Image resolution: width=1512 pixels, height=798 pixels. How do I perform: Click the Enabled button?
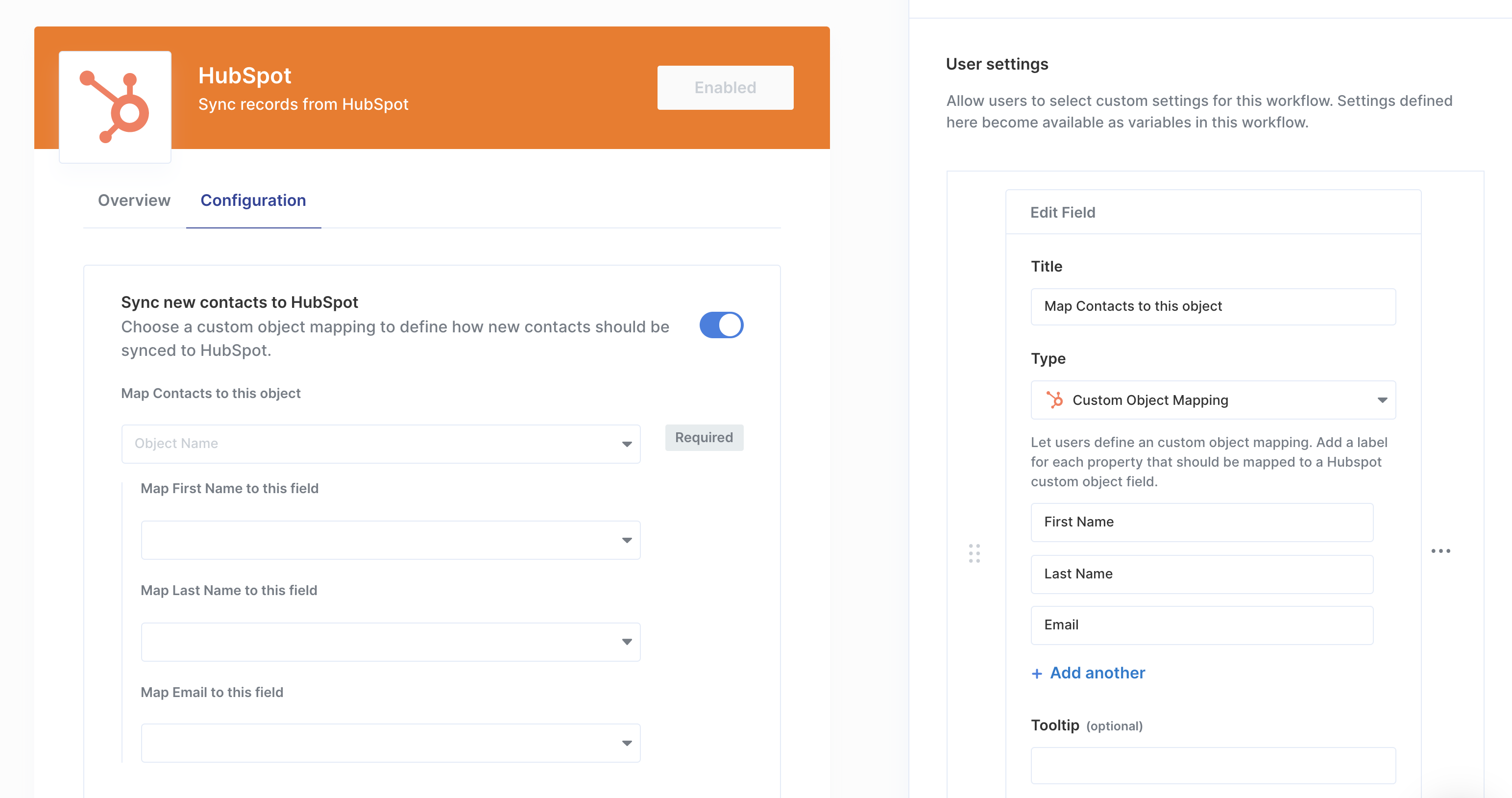(x=725, y=87)
